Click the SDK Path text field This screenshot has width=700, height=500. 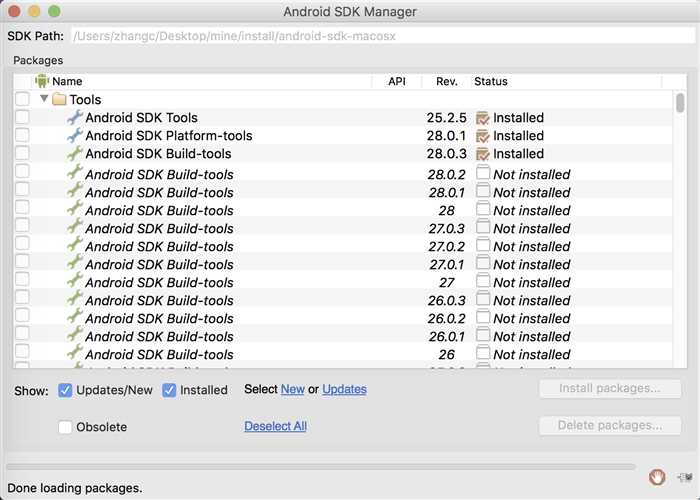(x=383, y=36)
